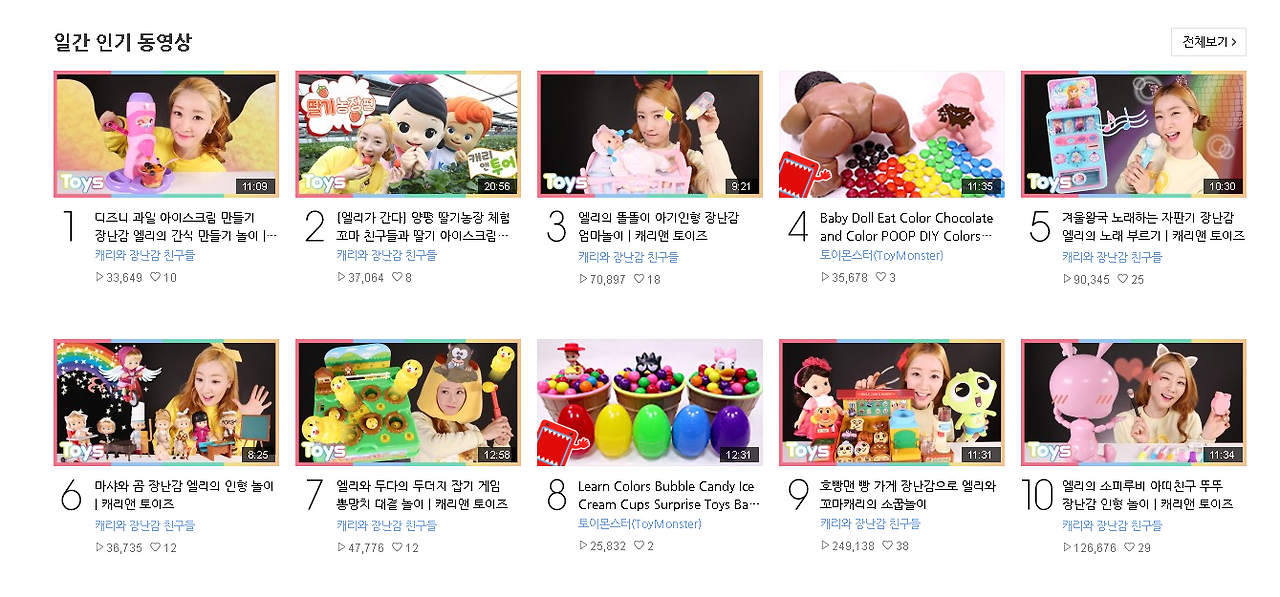Click the heart like icon showing 25

[1124, 279]
